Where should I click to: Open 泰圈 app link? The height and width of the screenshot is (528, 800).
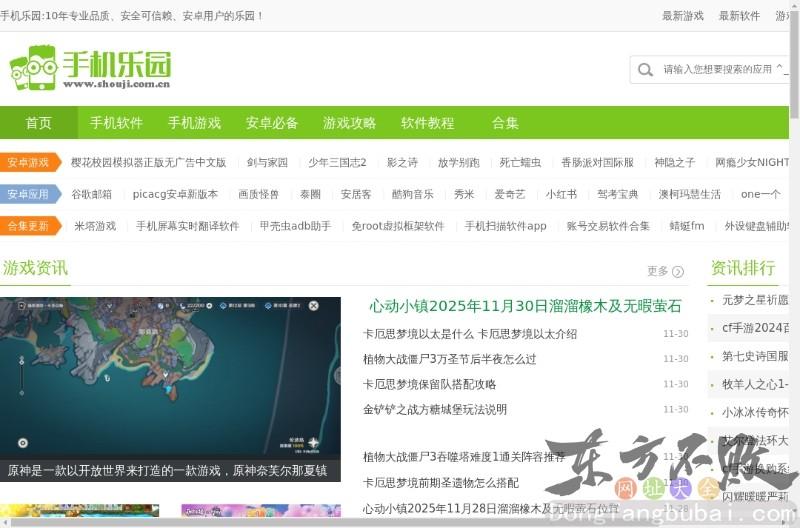(310, 194)
